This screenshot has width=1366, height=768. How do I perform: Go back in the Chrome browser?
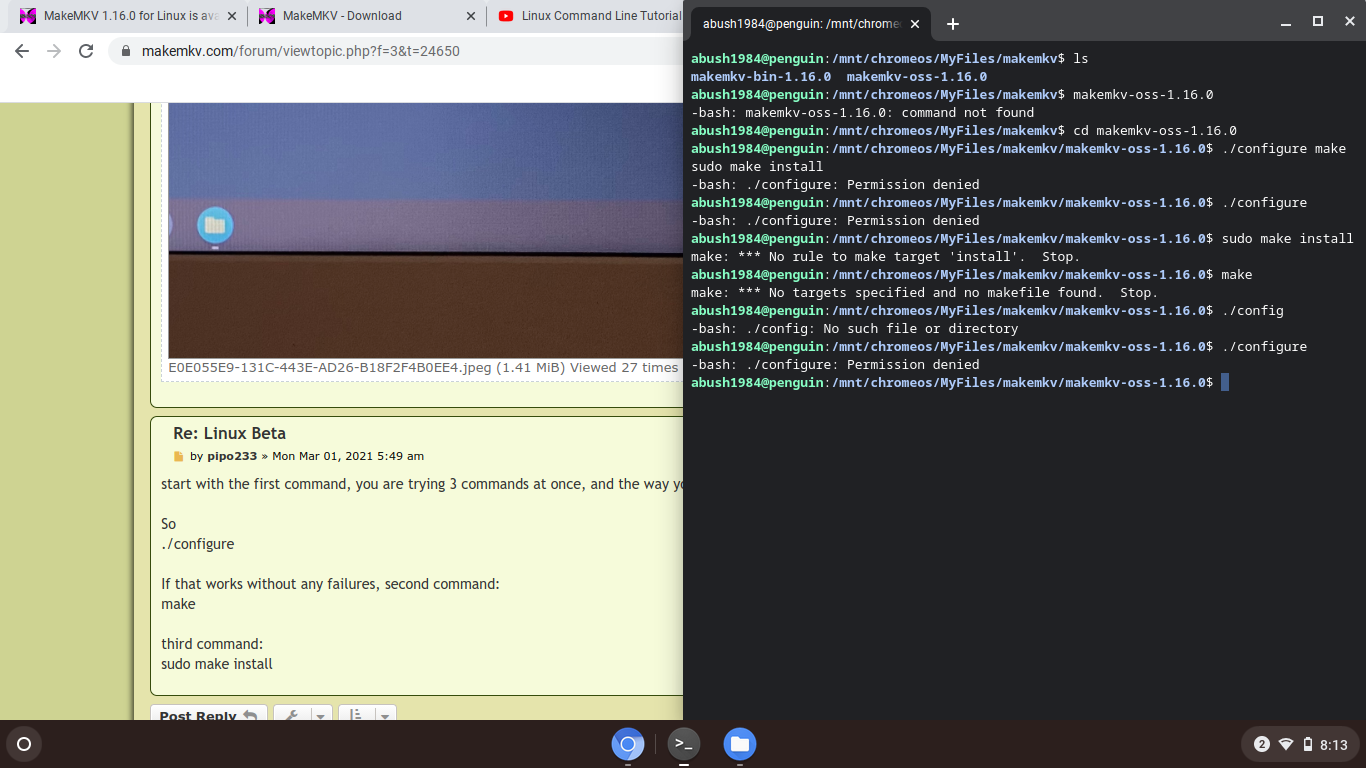[x=22, y=51]
